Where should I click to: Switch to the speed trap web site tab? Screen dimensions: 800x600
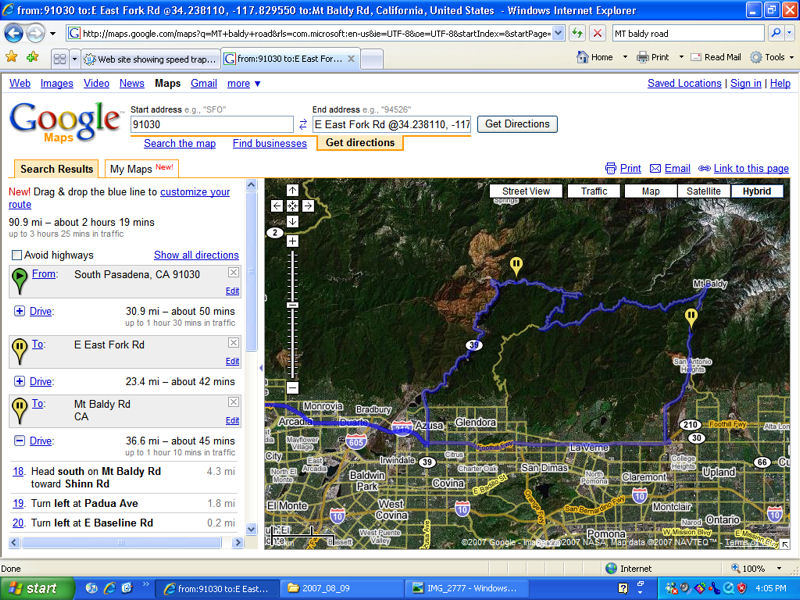[x=151, y=59]
